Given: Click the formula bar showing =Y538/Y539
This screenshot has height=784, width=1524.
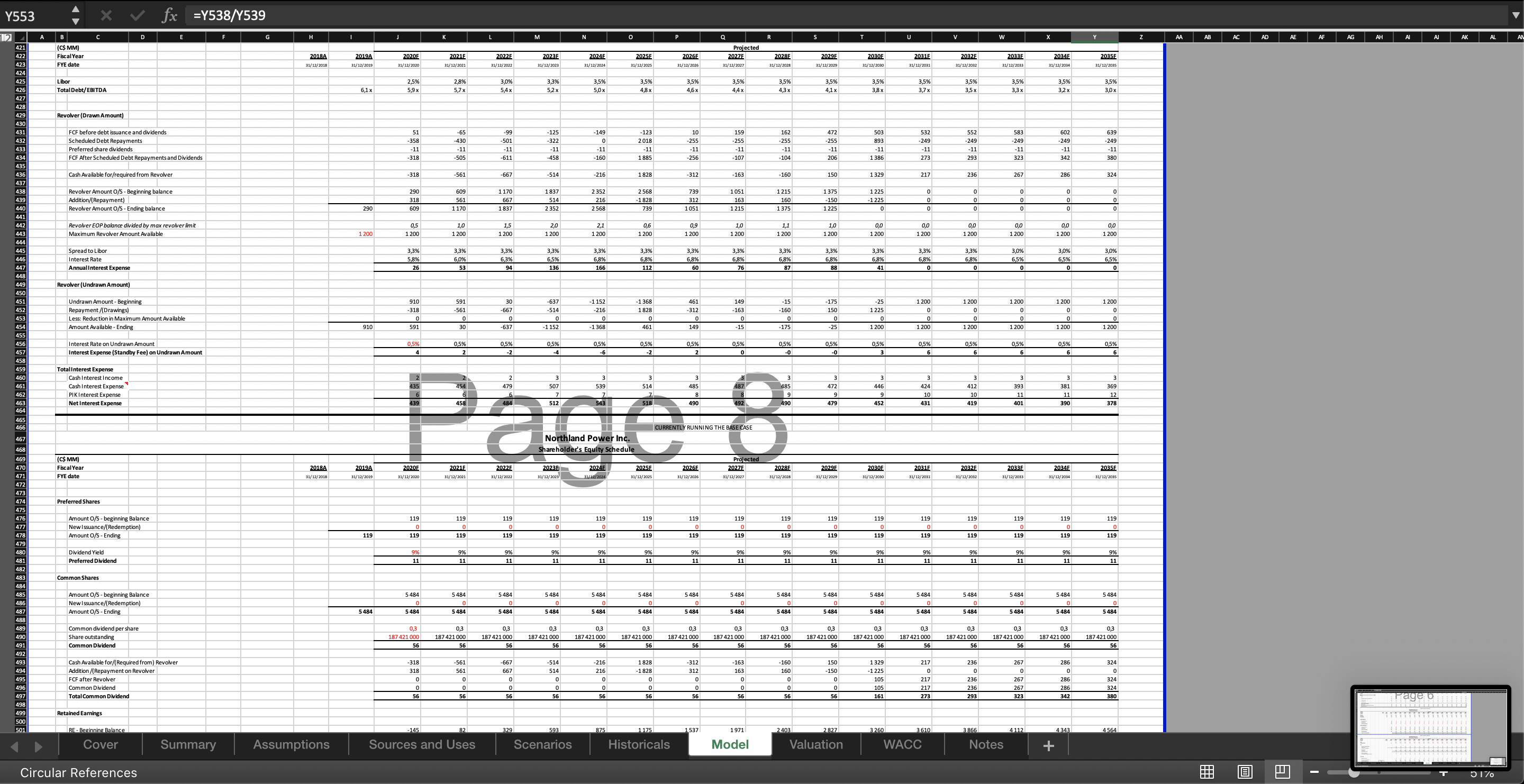Looking at the screenshot, I should coord(846,15).
